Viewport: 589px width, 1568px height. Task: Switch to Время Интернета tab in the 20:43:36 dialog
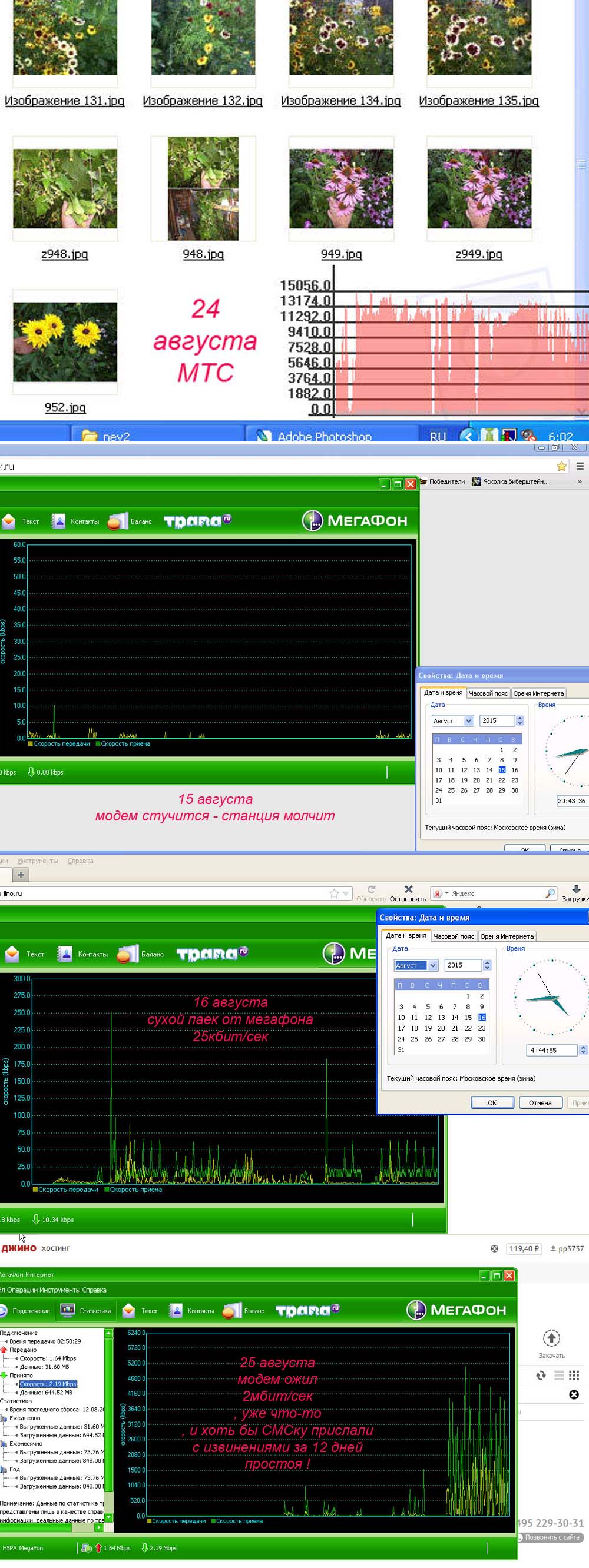[x=538, y=693]
